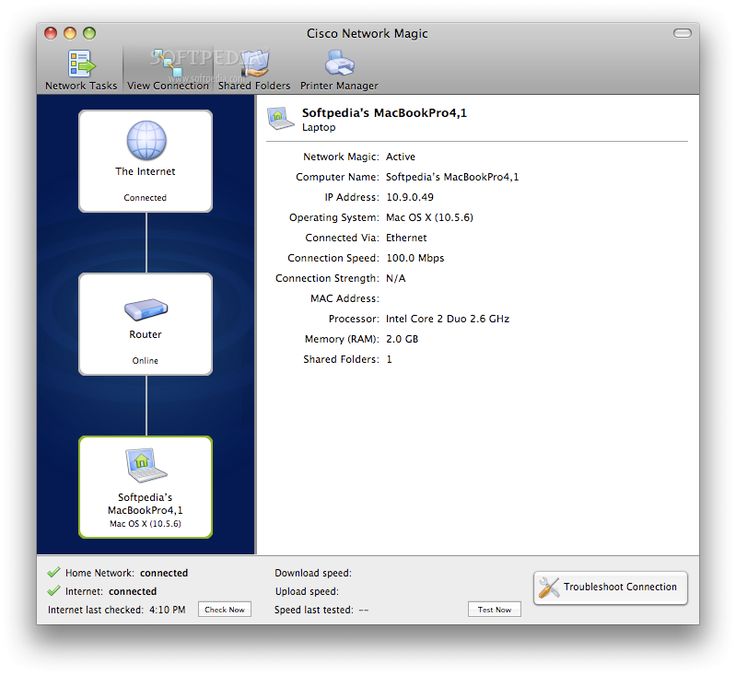Click the laptop icon in details header
The width and height of the screenshot is (736, 675).
click(x=280, y=118)
